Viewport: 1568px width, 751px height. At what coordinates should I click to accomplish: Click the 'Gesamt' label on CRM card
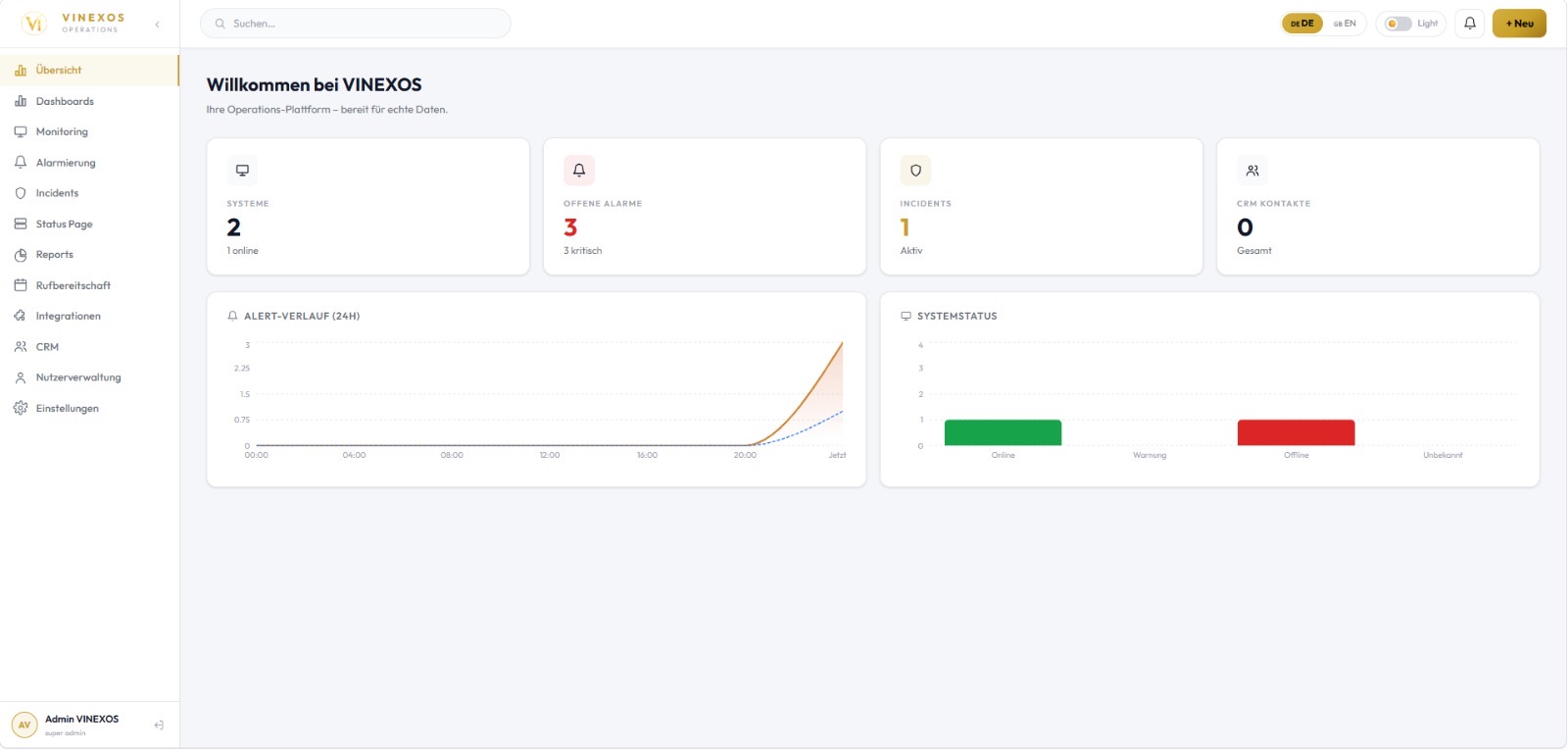[1254, 251]
